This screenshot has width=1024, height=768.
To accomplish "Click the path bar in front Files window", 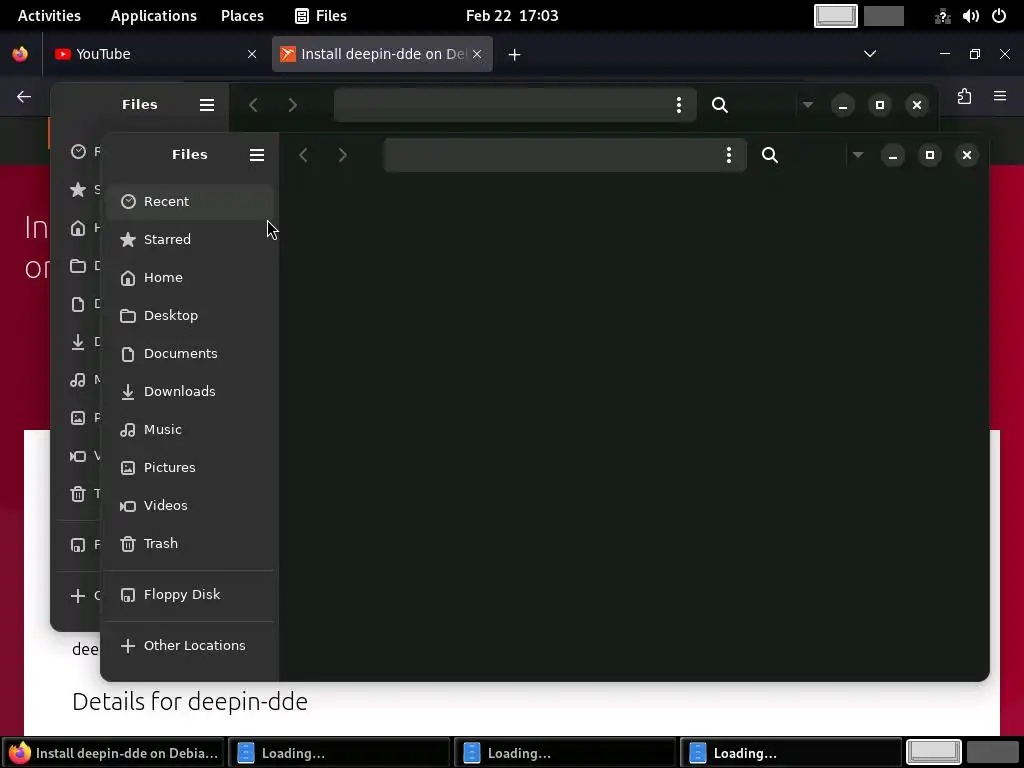I will (565, 155).
